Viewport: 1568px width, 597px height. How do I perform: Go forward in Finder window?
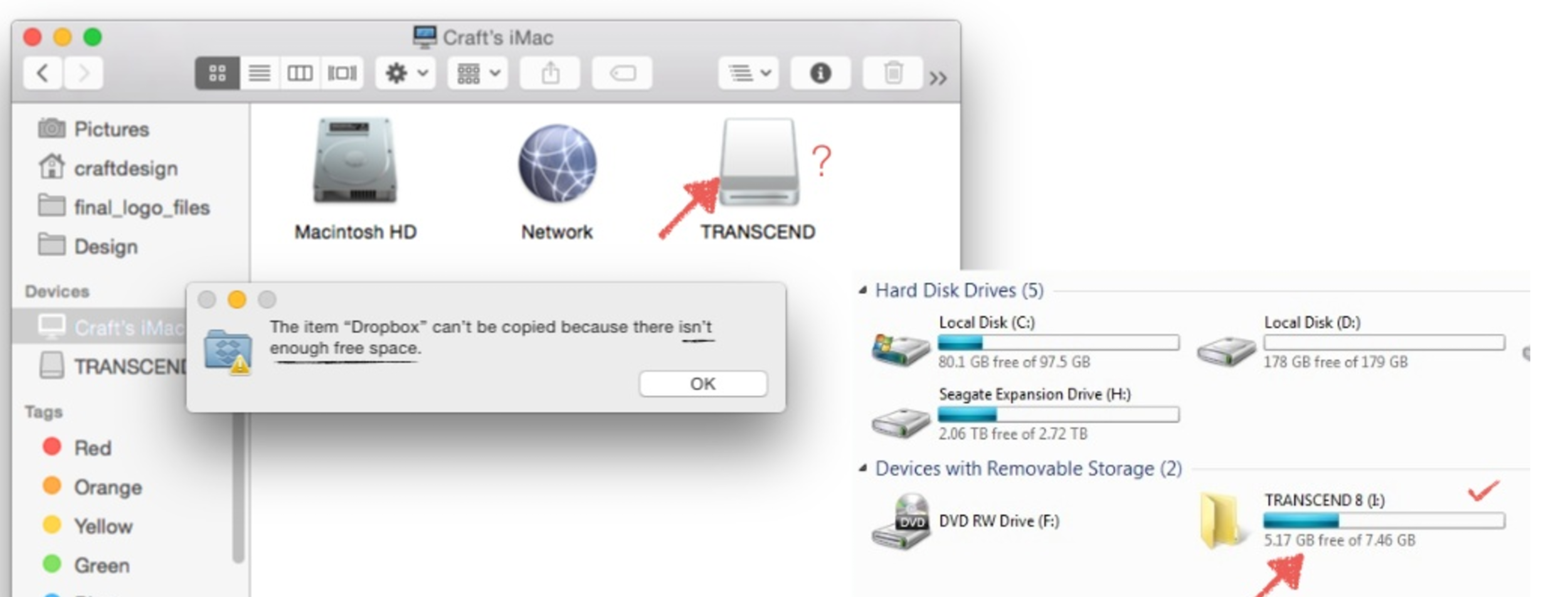click(x=83, y=73)
